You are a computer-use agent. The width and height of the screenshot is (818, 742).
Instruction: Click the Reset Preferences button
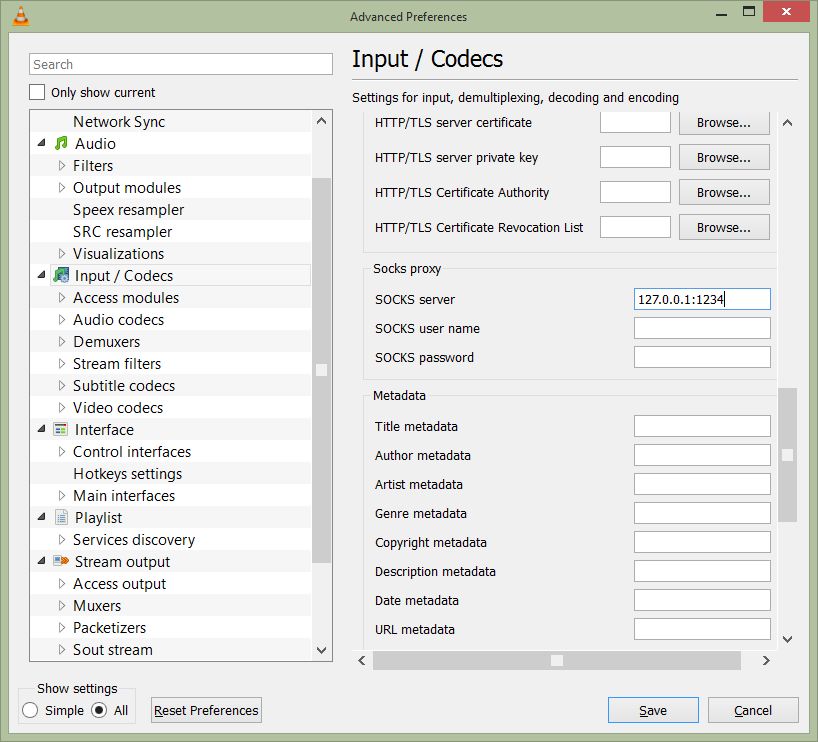coord(206,710)
